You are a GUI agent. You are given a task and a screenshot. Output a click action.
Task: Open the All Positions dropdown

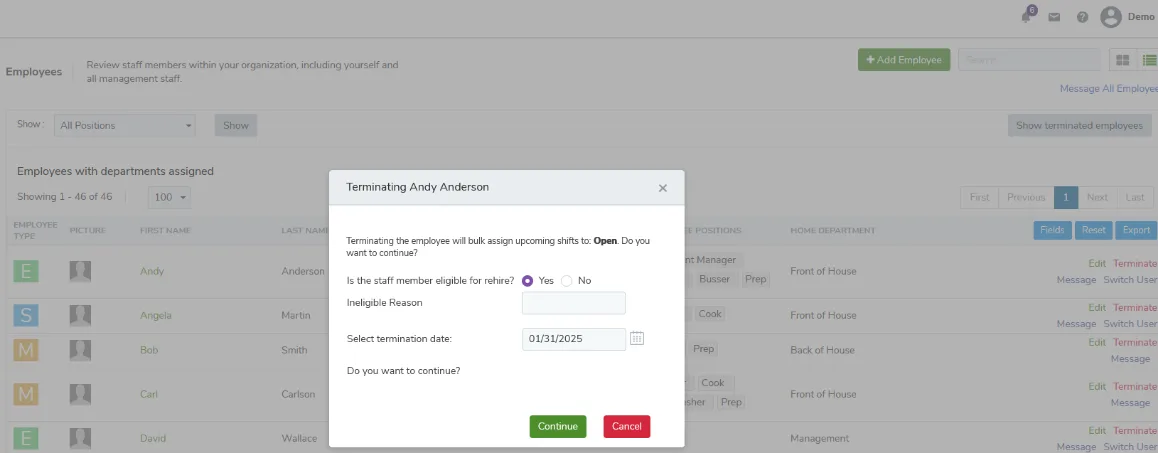click(125, 126)
